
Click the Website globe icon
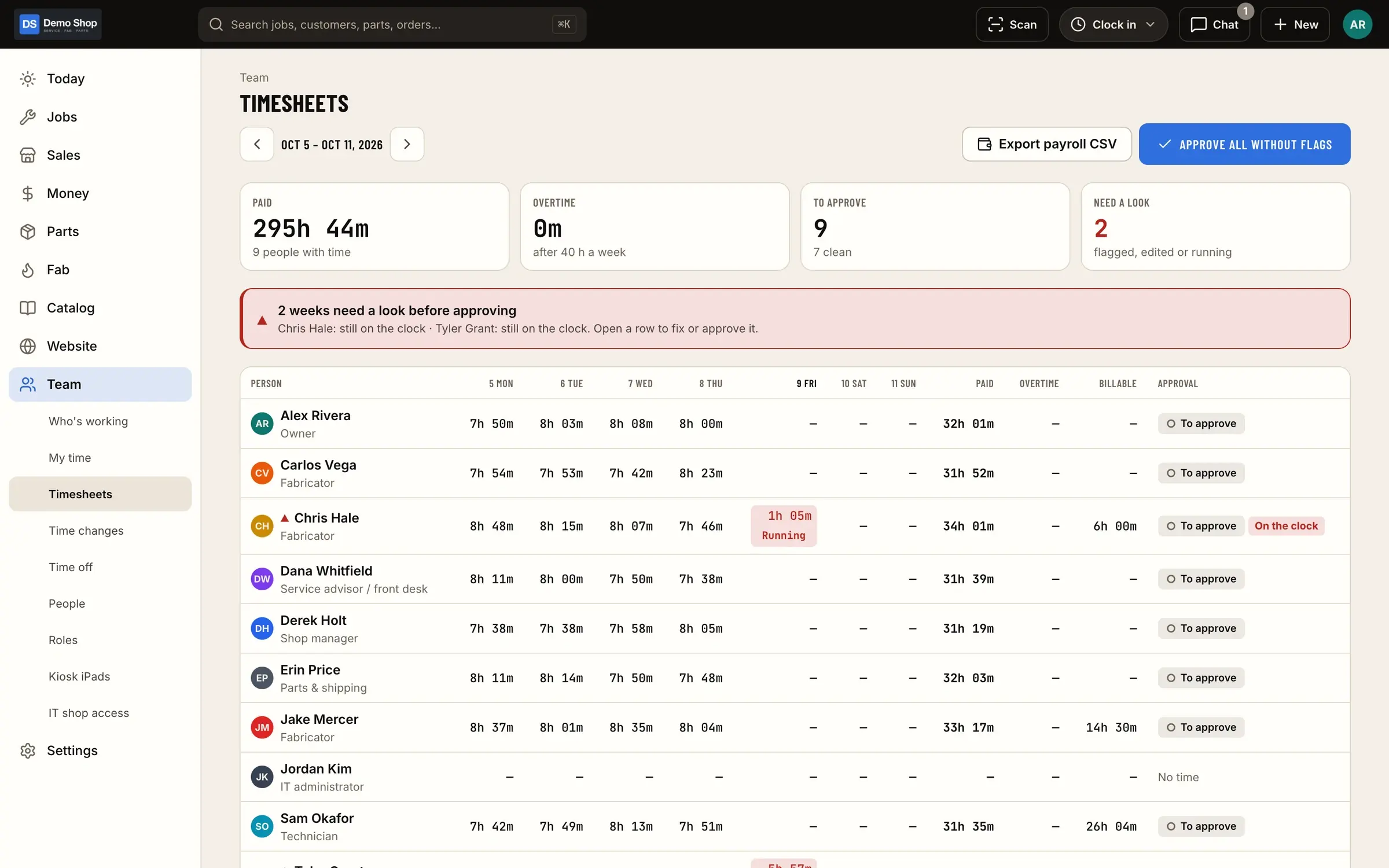28,346
